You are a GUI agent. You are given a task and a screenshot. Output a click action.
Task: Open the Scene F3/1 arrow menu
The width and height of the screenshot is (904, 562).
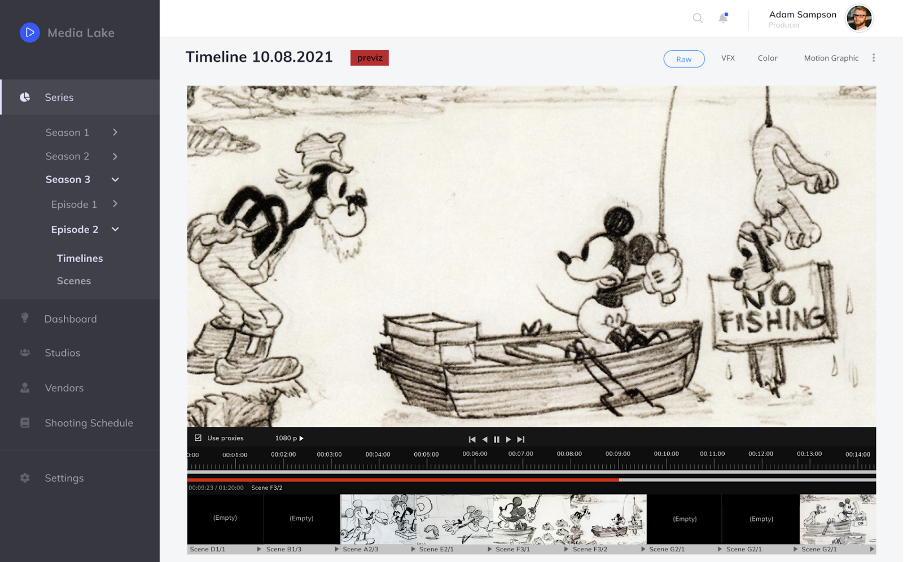566,549
